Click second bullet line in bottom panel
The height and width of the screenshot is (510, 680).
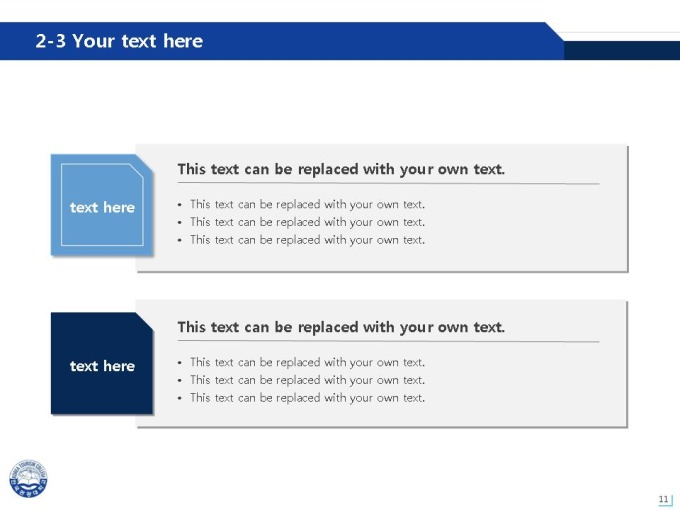click(307, 380)
